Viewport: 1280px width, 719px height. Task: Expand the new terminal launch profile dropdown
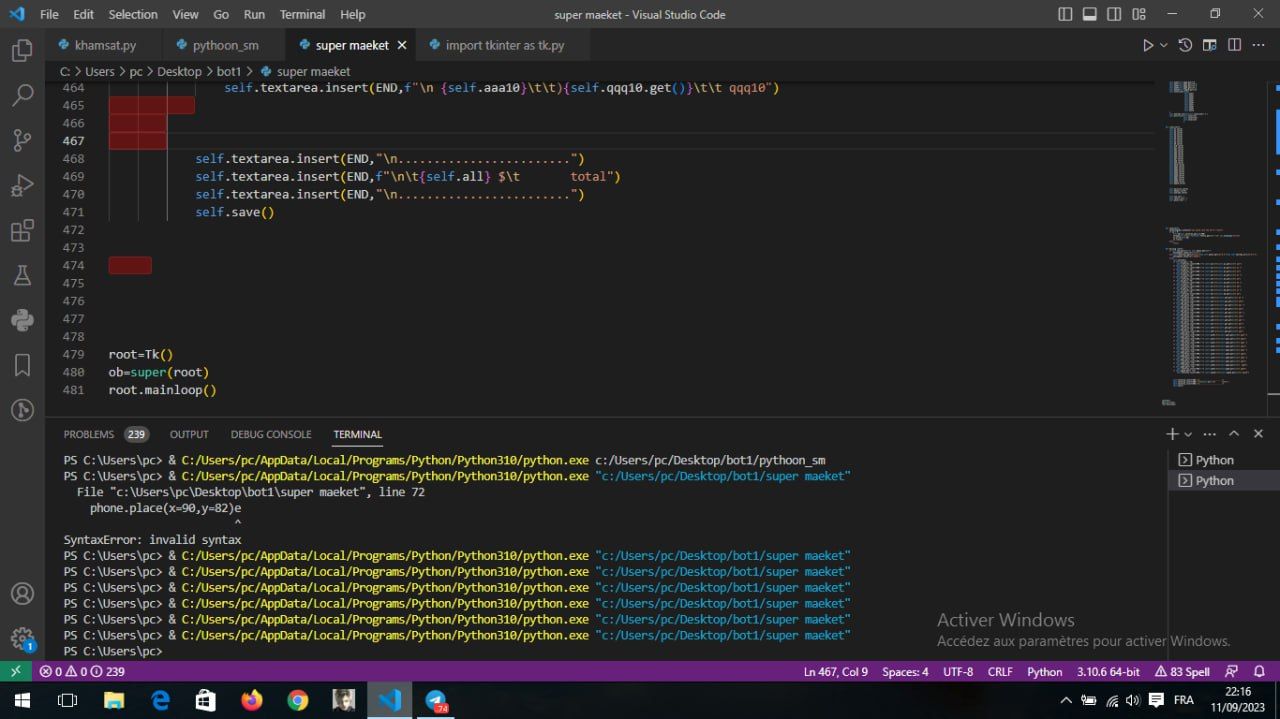click(x=1188, y=434)
